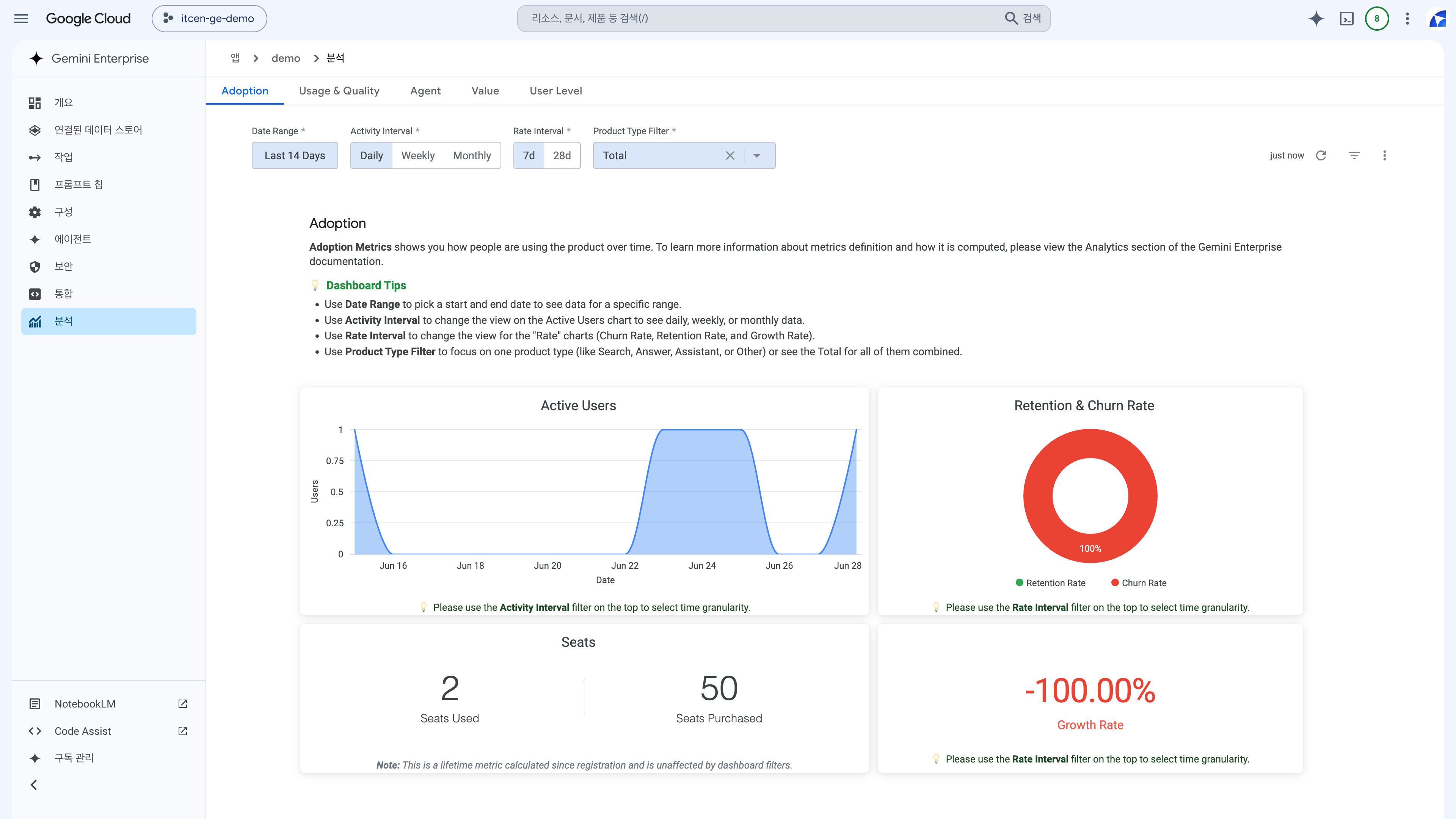Viewport: 1456px width, 819px height.
Task: Open the main navigation hamburger menu
Action: coord(21,19)
